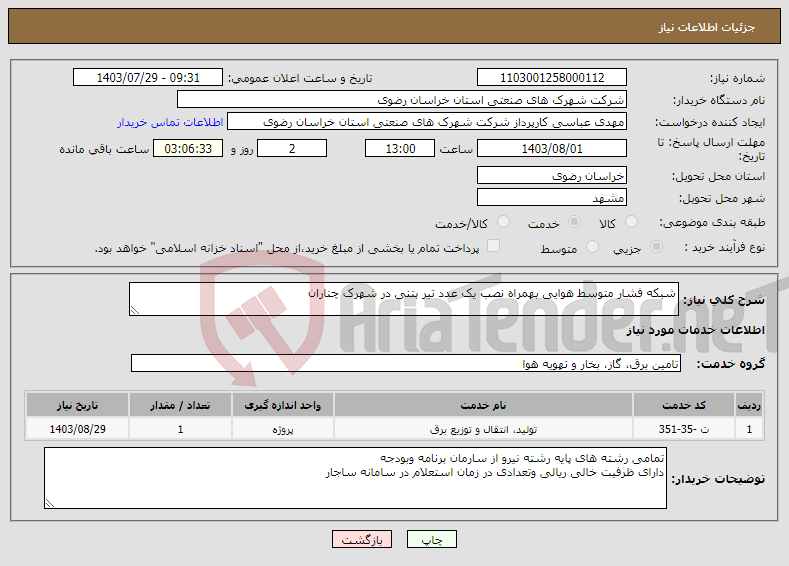Click the resize handle of the description textarea
789x566 pixels.
coord(134,310)
